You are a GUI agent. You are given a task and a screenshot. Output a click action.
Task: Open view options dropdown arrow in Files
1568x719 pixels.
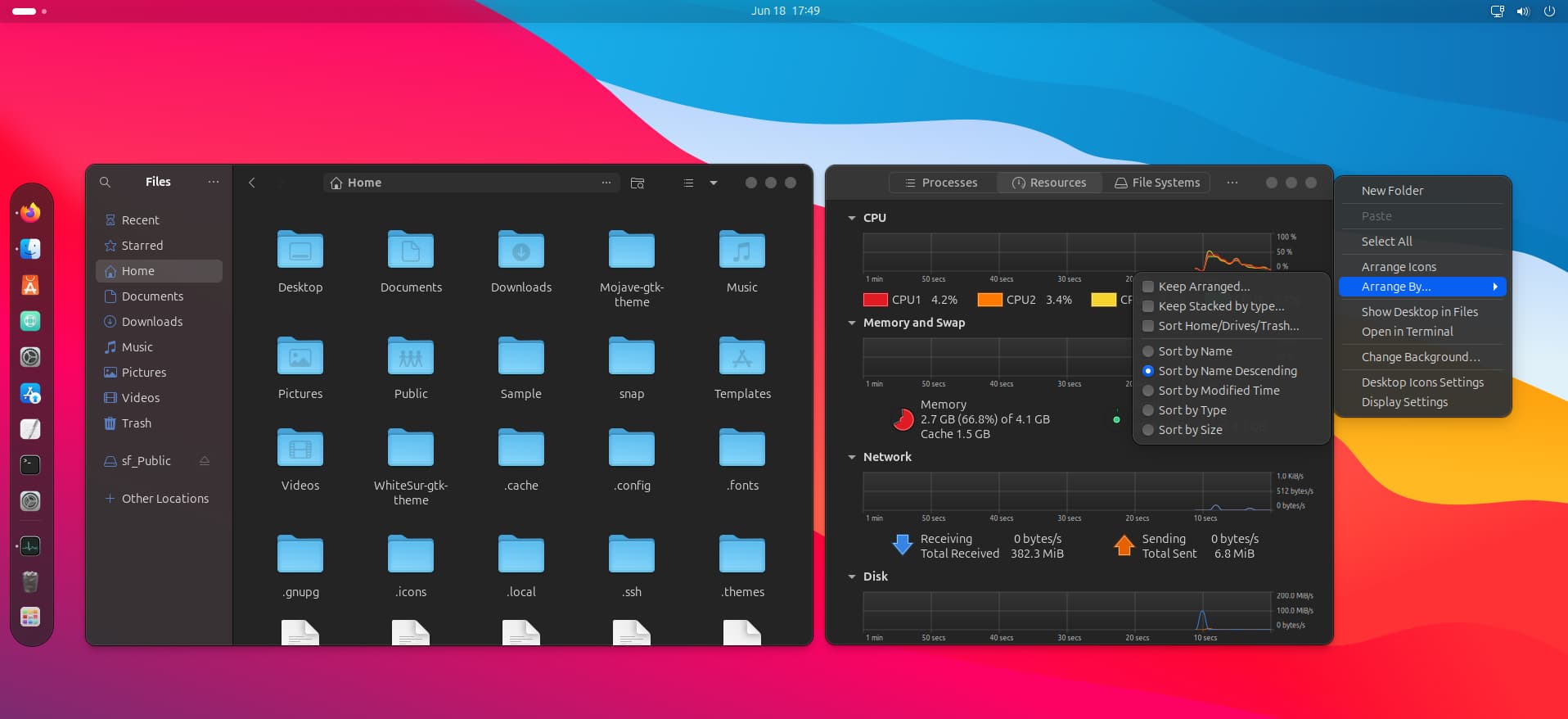click(x=714, y=183)
